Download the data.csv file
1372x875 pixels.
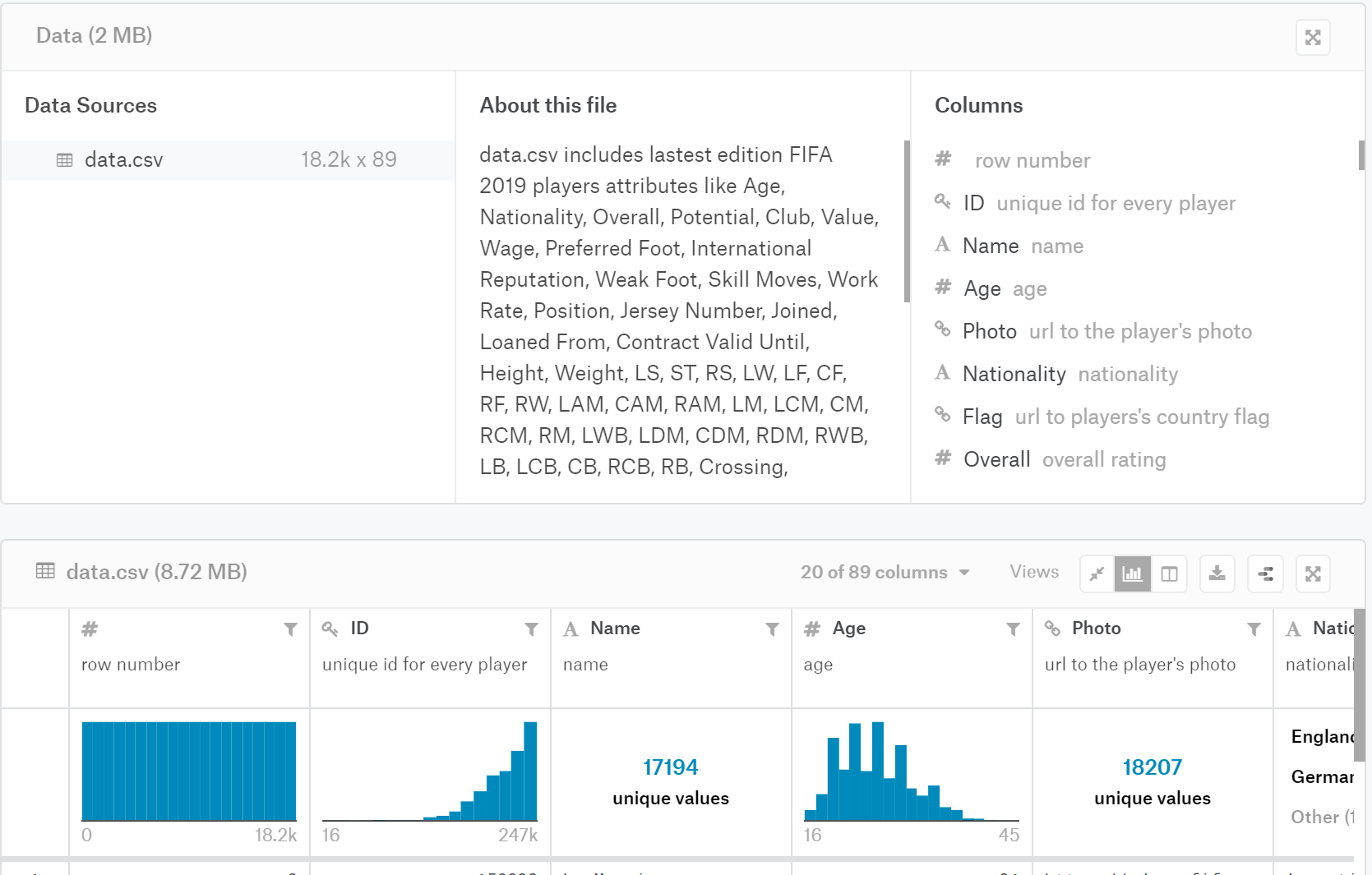[1217, 573]
